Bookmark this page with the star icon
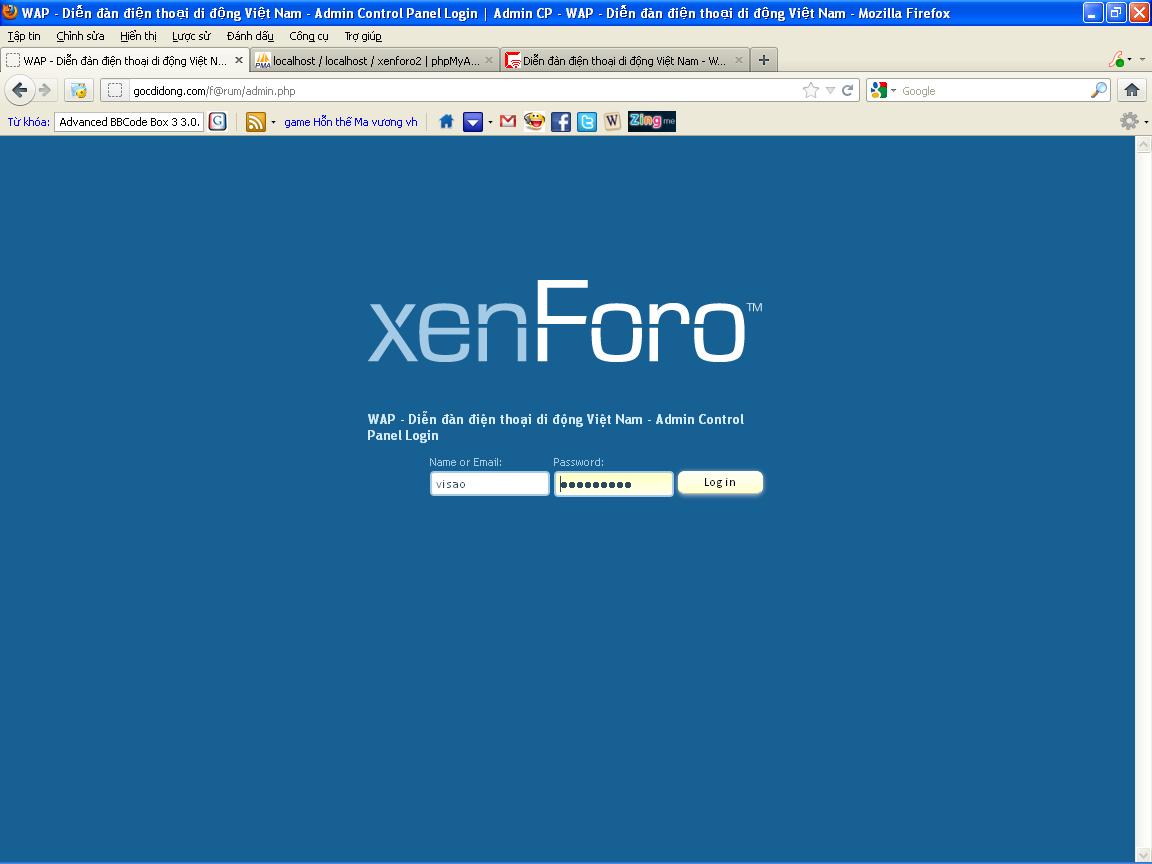Screen dimensions: 1152x864 coord(810,90)
